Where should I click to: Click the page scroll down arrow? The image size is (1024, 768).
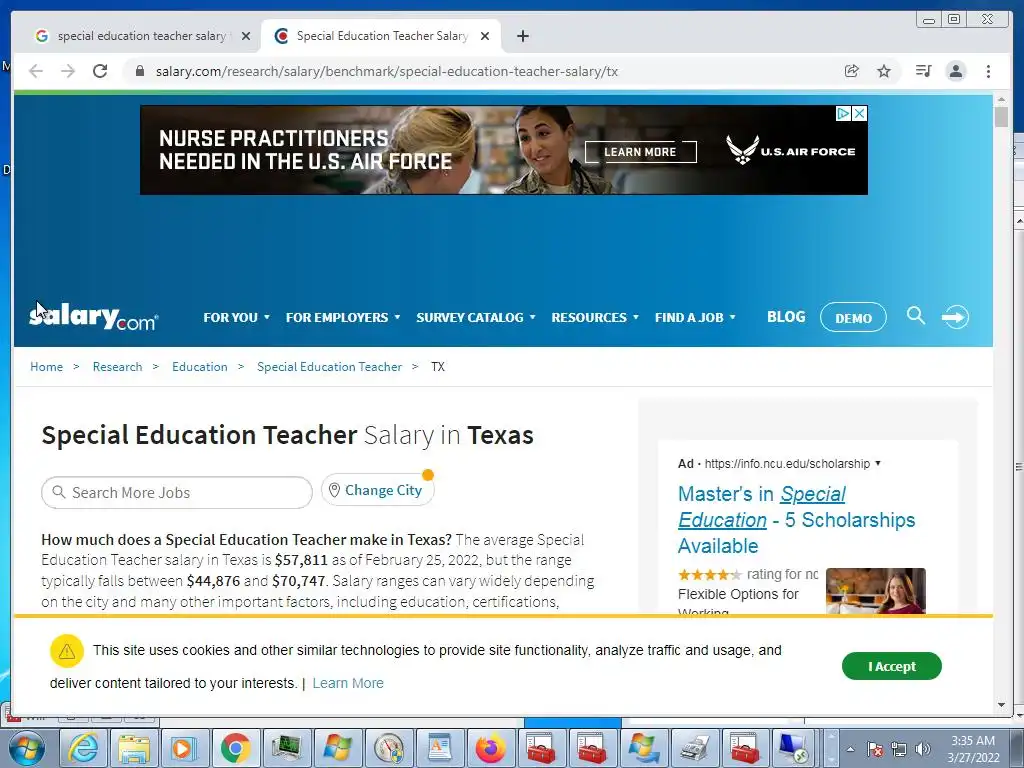pyautogui.click(x=1001, y=705)
